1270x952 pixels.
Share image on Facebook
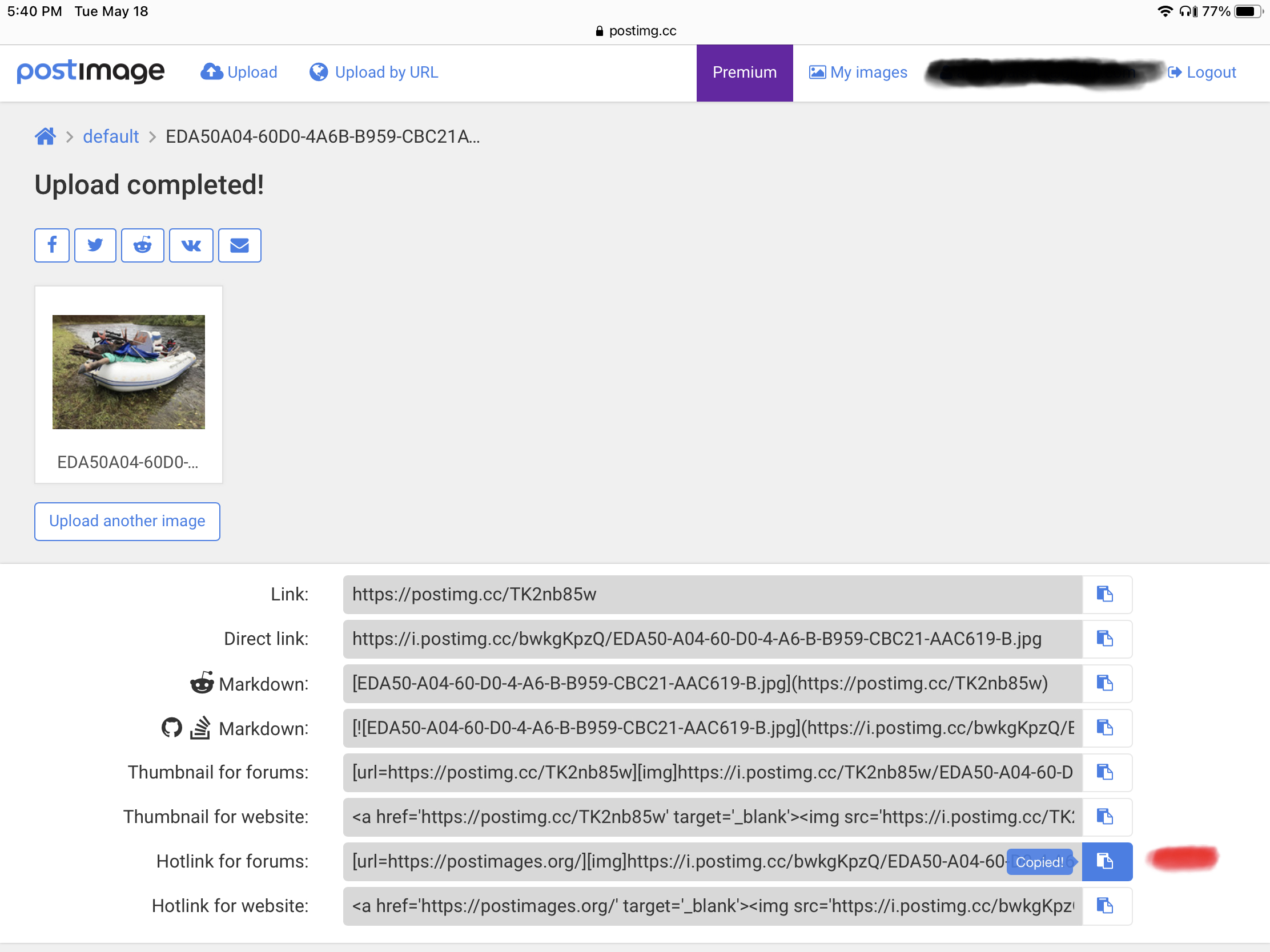pos(51,245)
